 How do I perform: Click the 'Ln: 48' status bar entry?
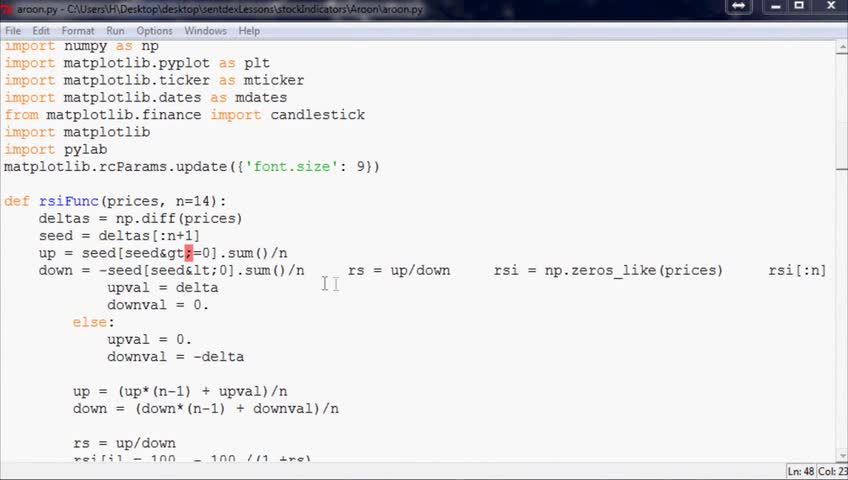click(800, 471)
